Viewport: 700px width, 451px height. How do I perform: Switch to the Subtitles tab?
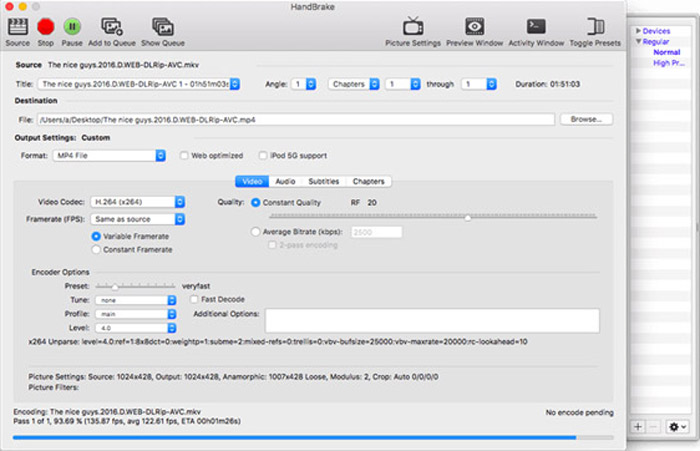tap(324, 181)
